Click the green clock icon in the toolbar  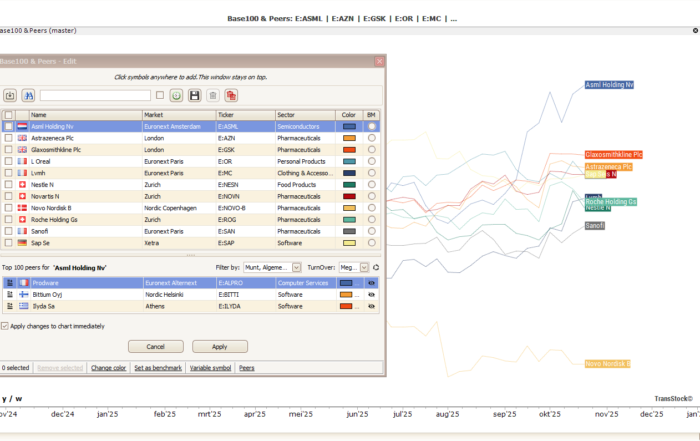coord(176,95)
